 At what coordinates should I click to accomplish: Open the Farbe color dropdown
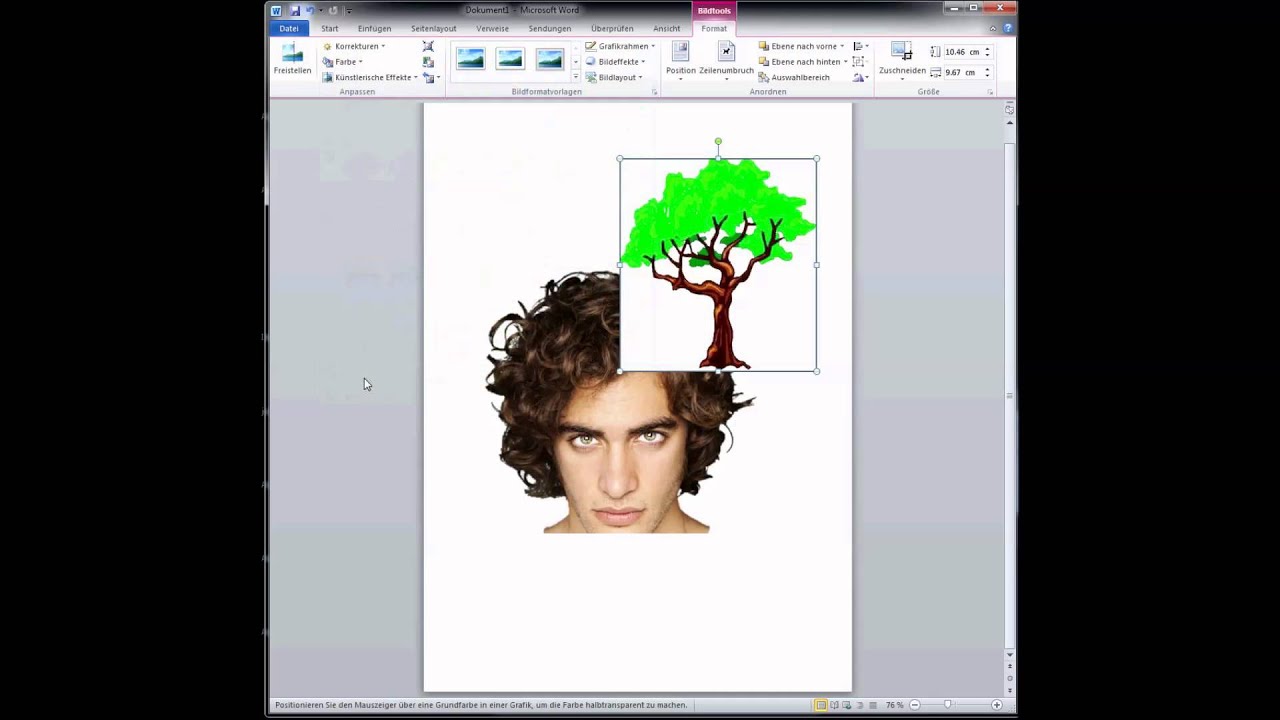(x=343, y=62)
